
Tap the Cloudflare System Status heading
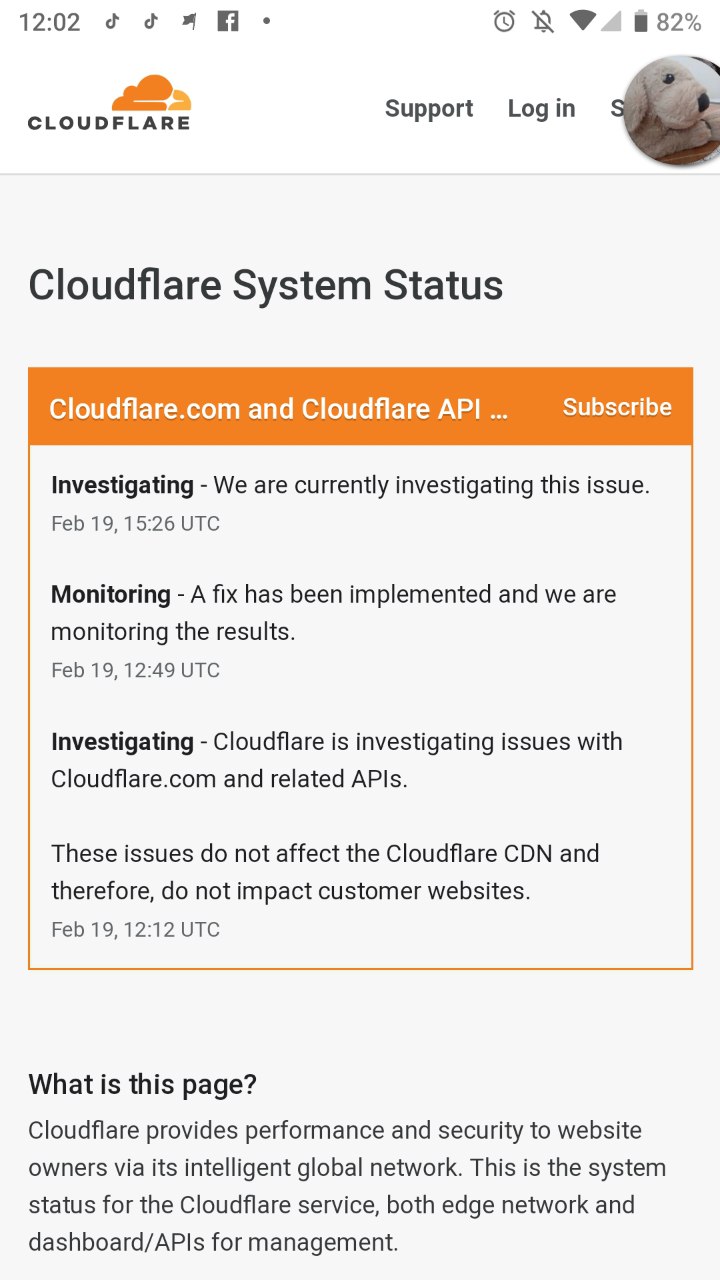point(266,285)
